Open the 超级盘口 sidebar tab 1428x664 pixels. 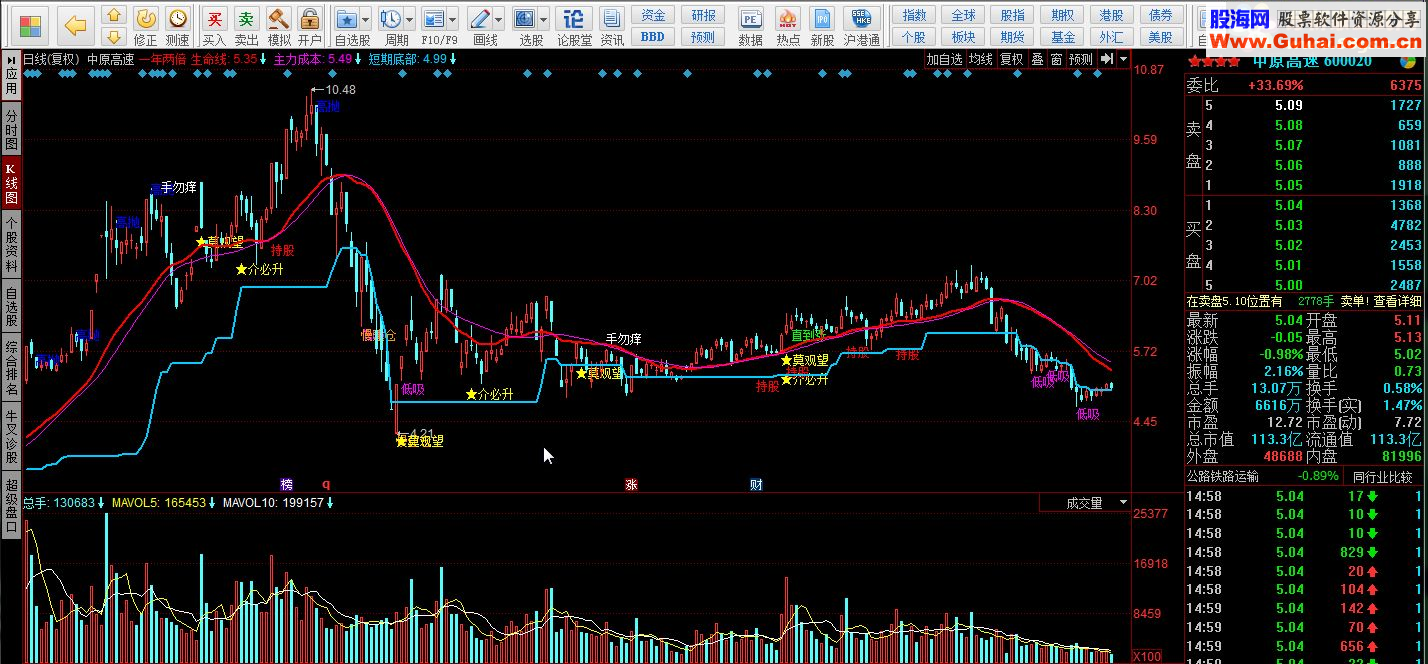coord(11,507)
